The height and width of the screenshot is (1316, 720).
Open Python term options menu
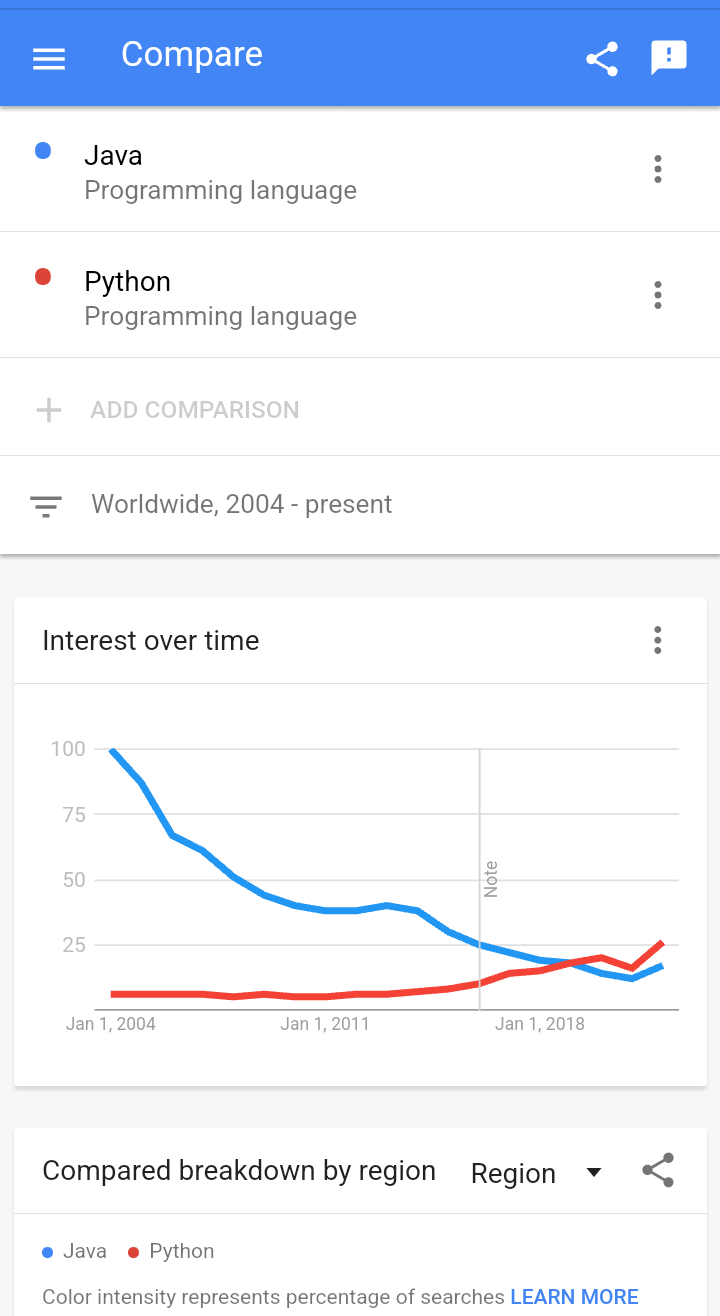click(x=657, y=295)
